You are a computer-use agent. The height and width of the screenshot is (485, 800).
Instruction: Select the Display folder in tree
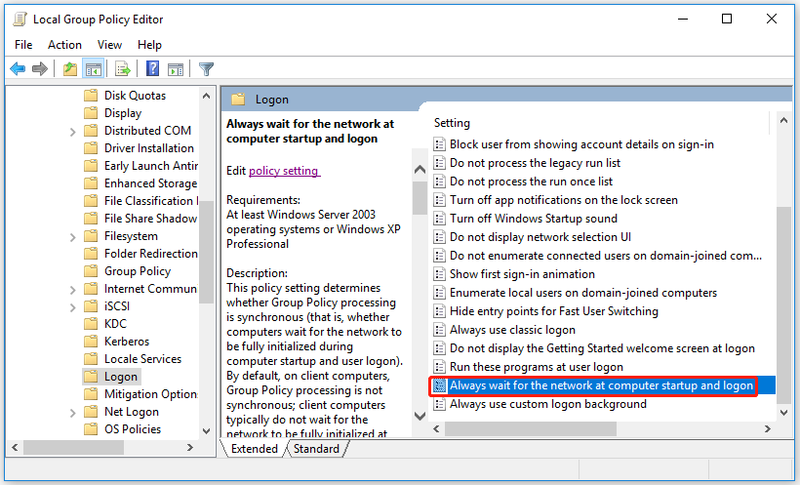[123, 113]
